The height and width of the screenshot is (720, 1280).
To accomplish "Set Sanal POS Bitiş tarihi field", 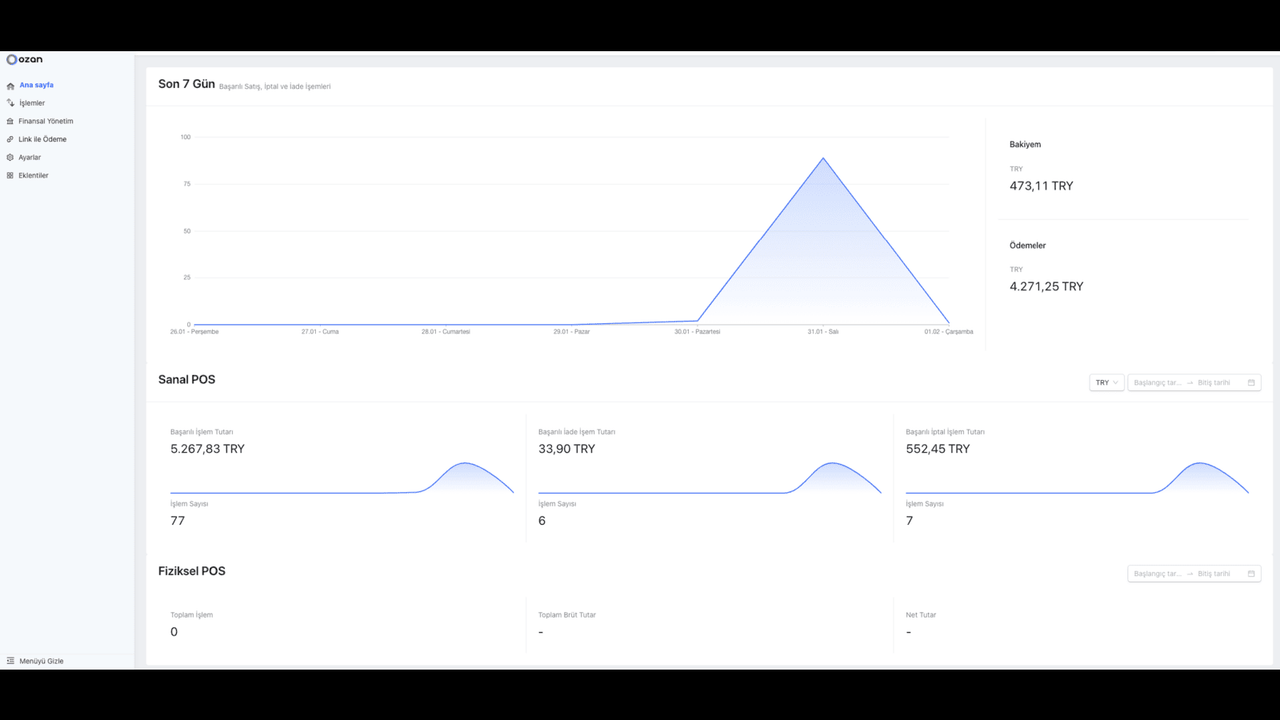I will 1214,383.
